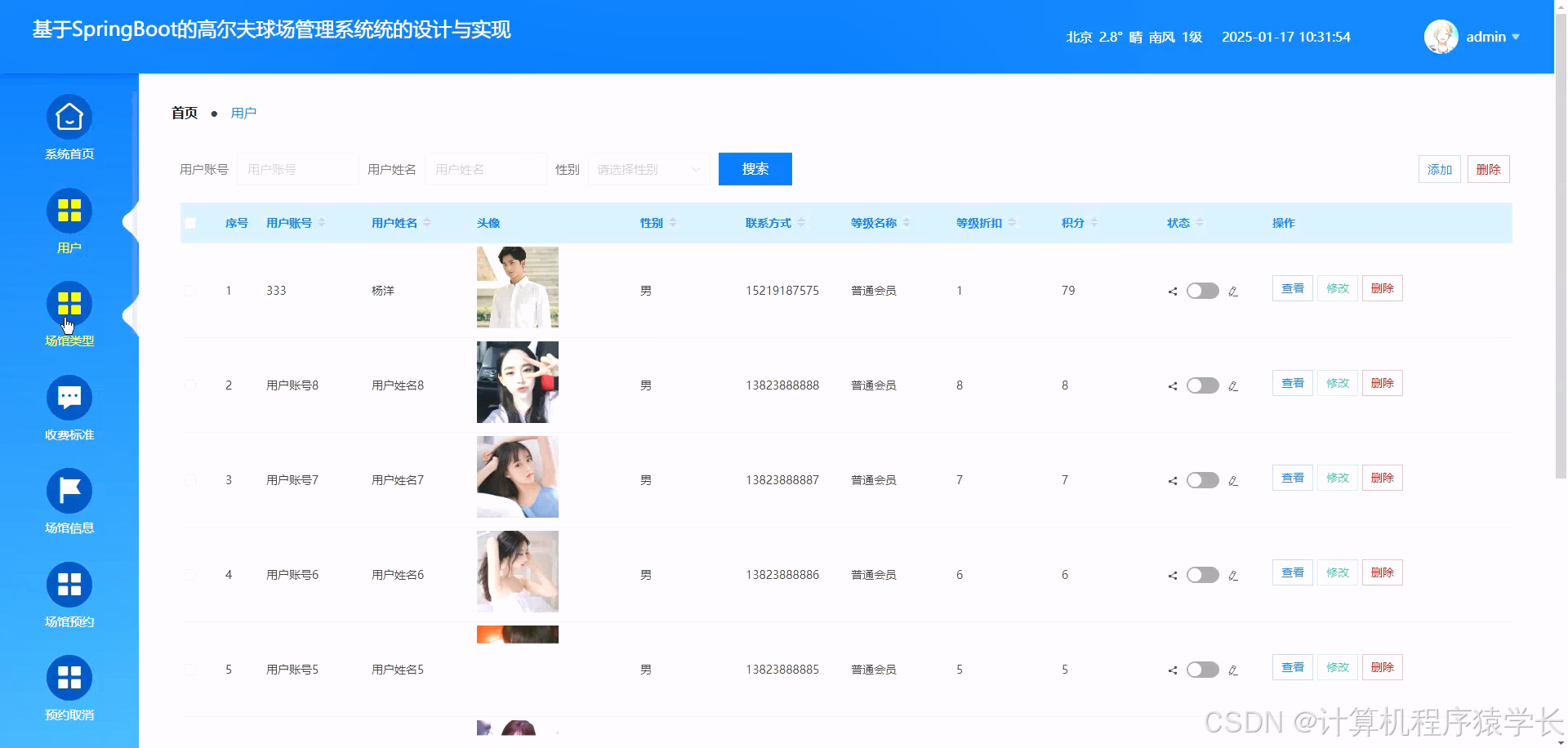This screenshot has height=748, width=1568.
Task: Select the 用户 module icon in sidebar
Action: click(x=69, y=211)
